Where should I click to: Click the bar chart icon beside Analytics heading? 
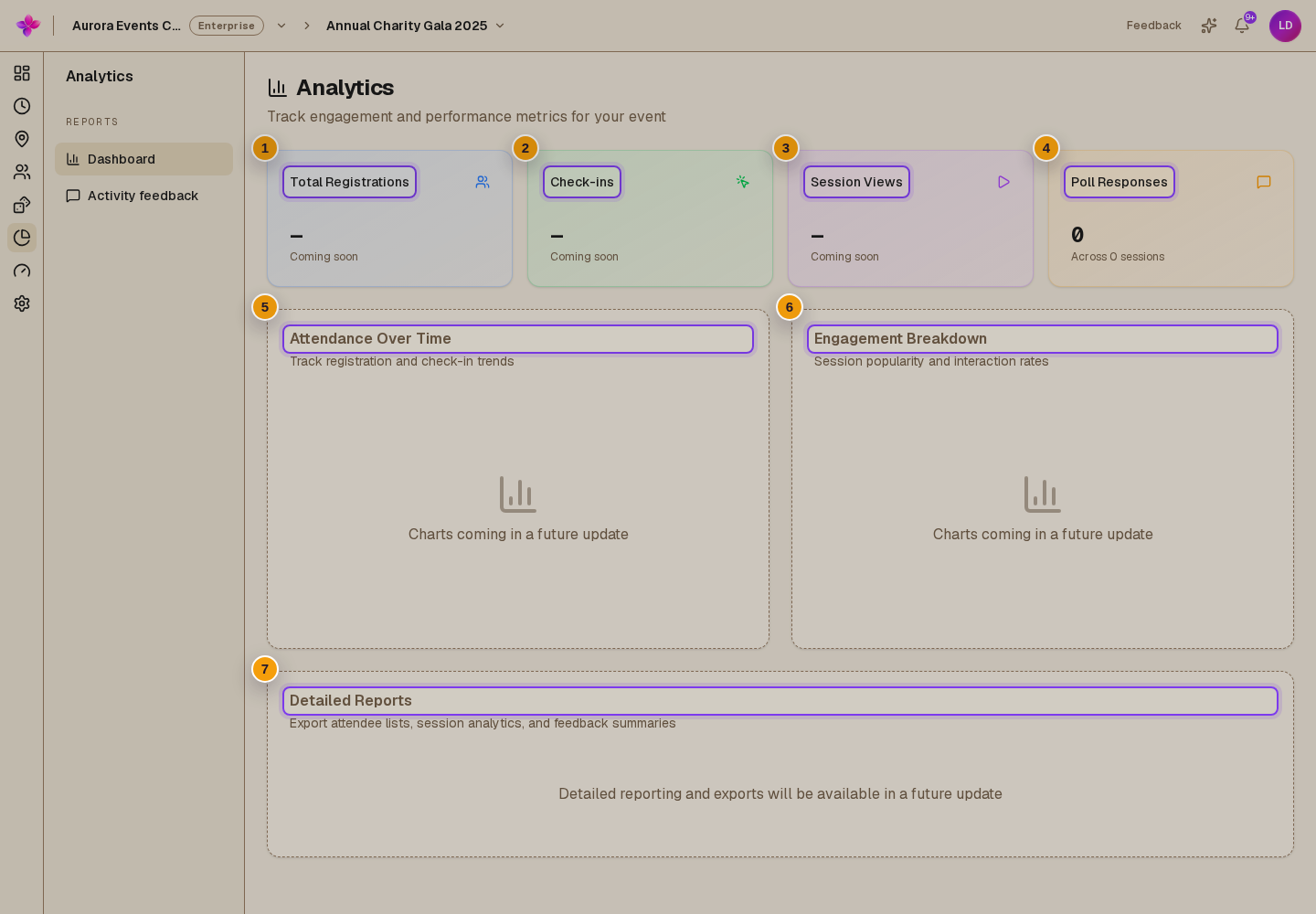click(x=277, y=88)
